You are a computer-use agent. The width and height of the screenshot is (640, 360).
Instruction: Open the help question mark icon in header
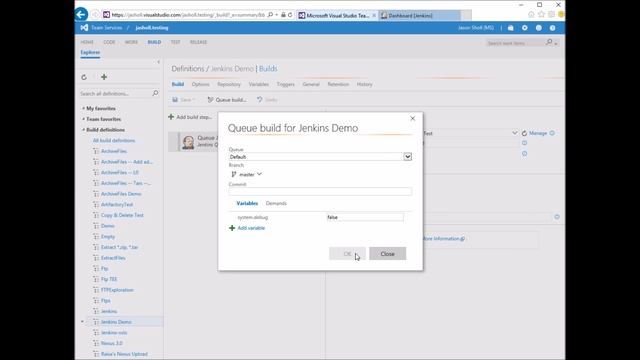click(553, 28)
